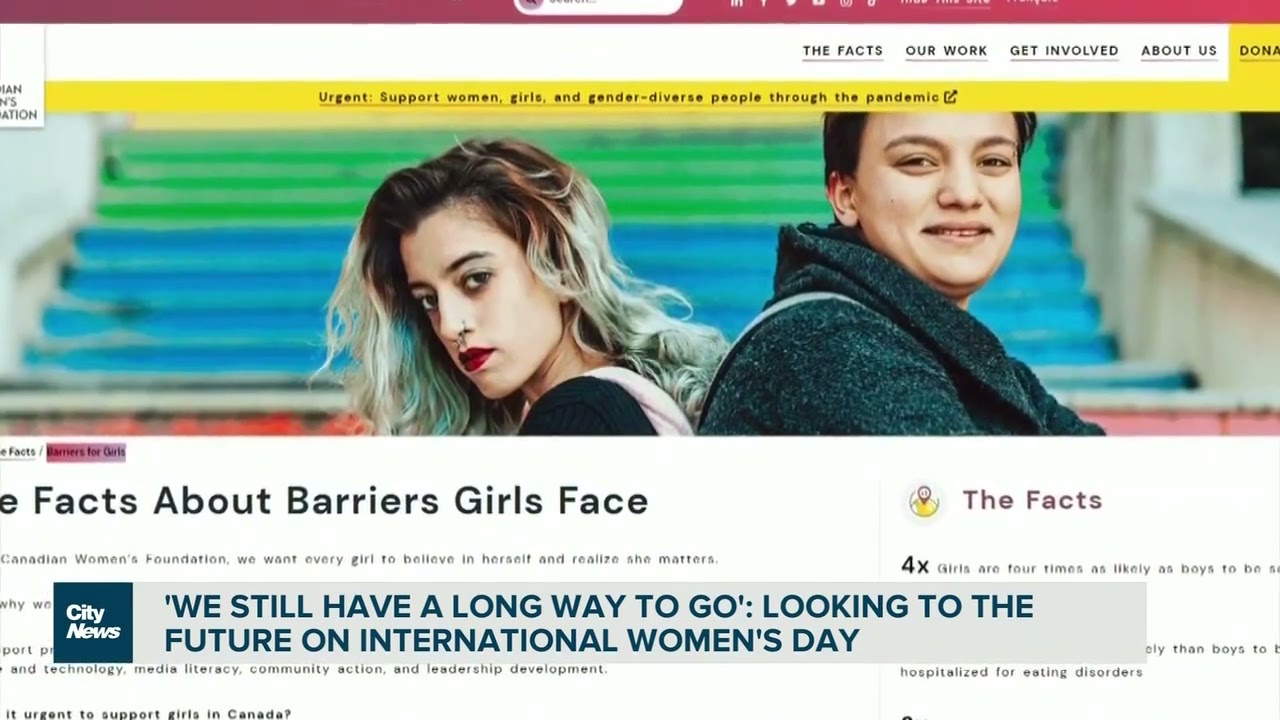Open the Our Work menu item
The image size is (1280, 720).
[946, 51]
